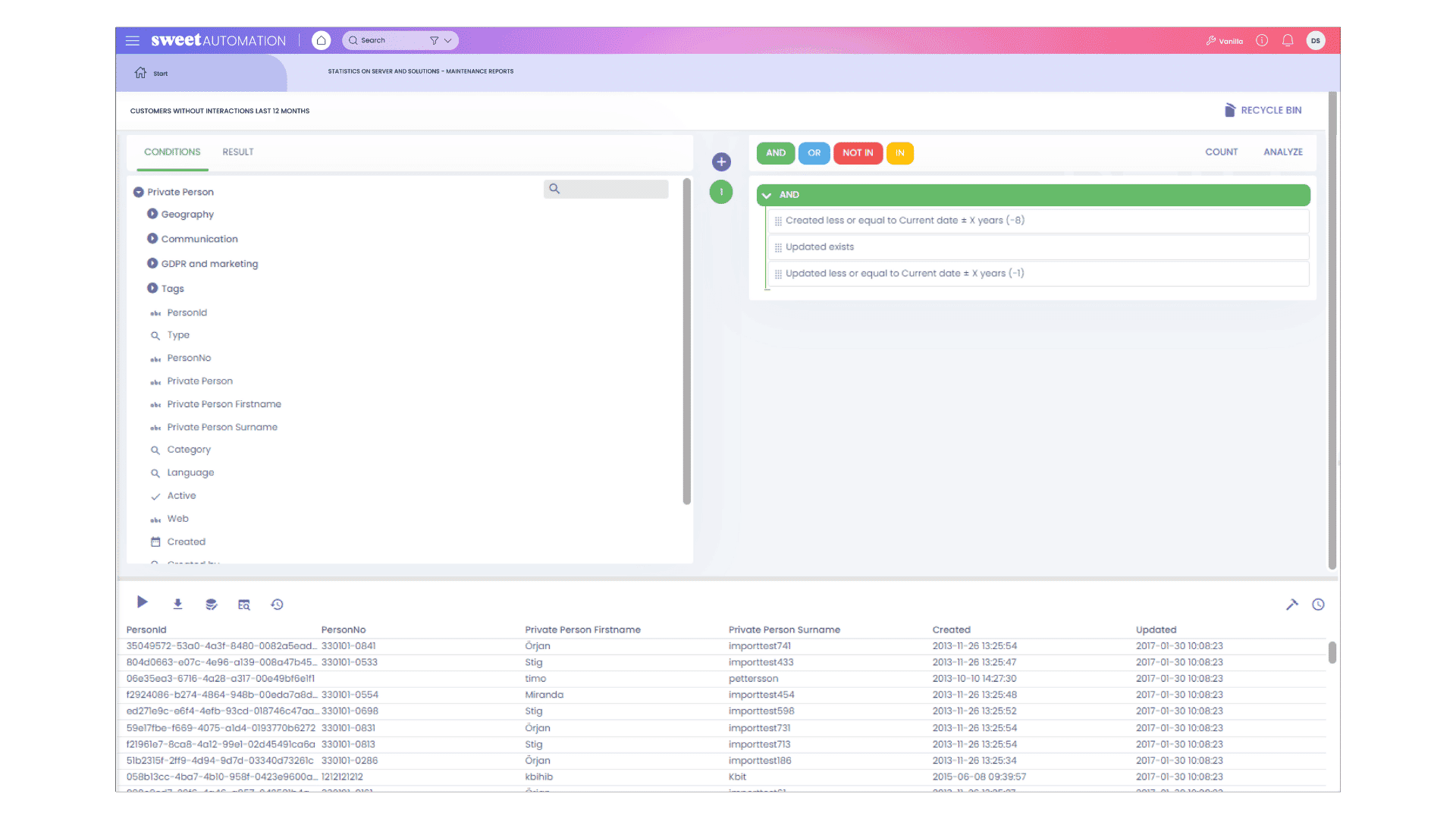The width and height of the screenshot is (1456, 819).
Task: Open the DS user avatar menu
Action: (1316, 41)
